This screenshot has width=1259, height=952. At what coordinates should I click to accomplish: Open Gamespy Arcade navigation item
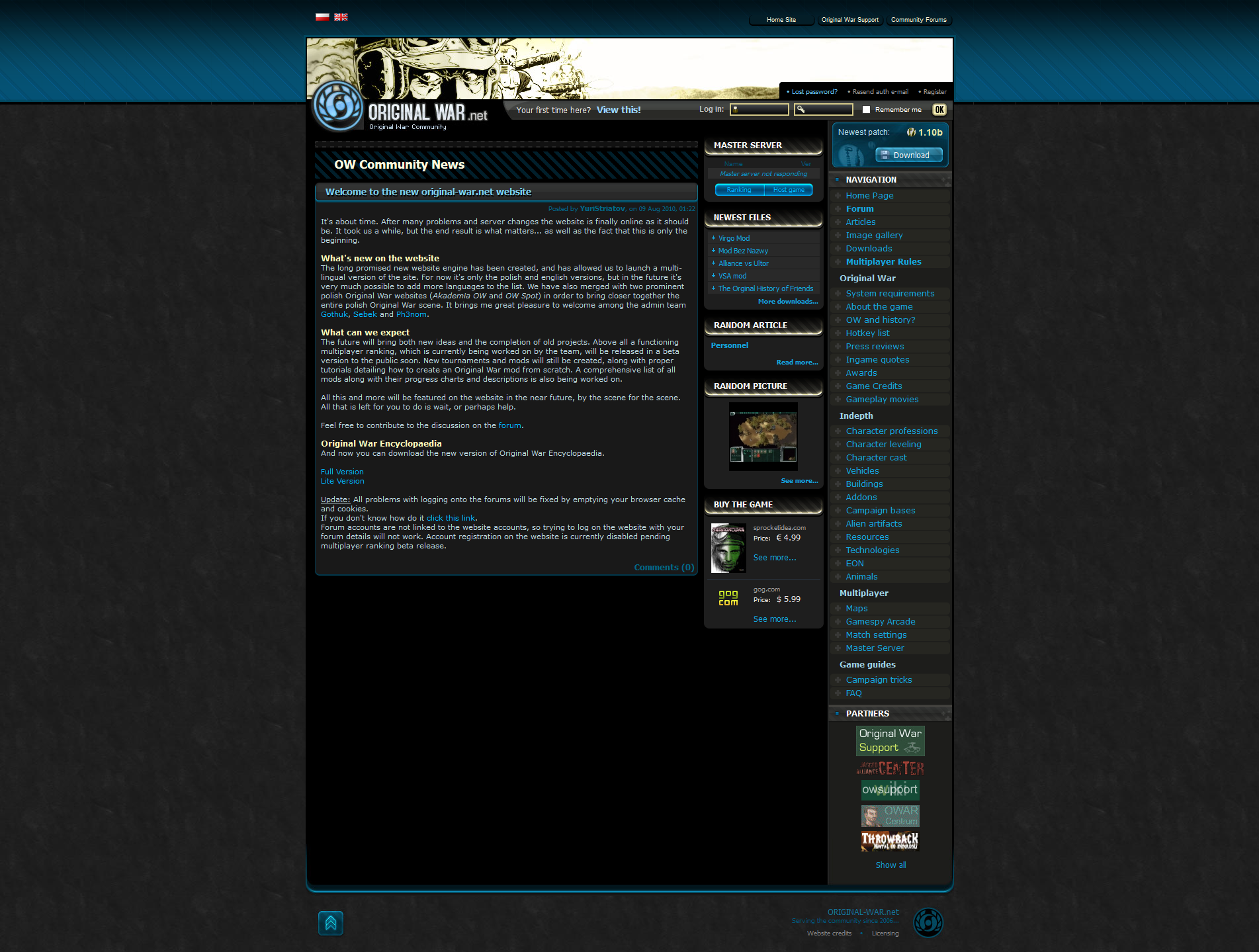pos(880,622)
